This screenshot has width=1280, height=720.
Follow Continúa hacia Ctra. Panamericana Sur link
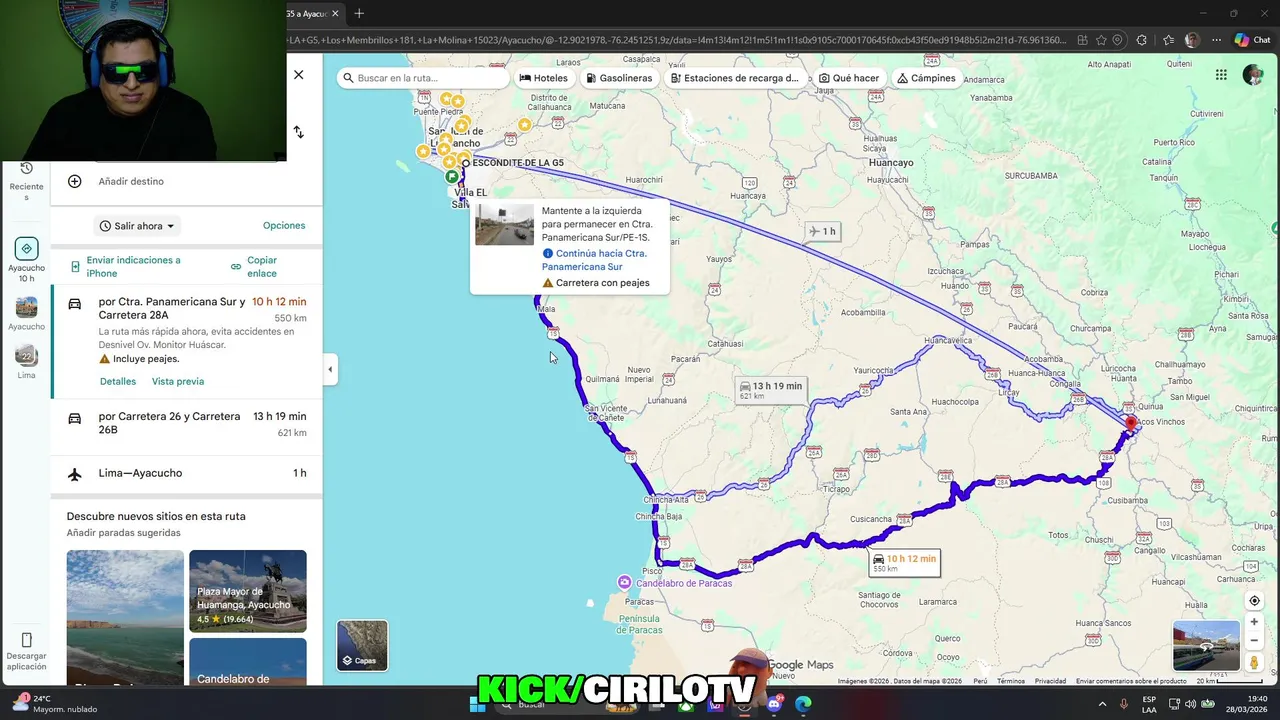(594, 260)
